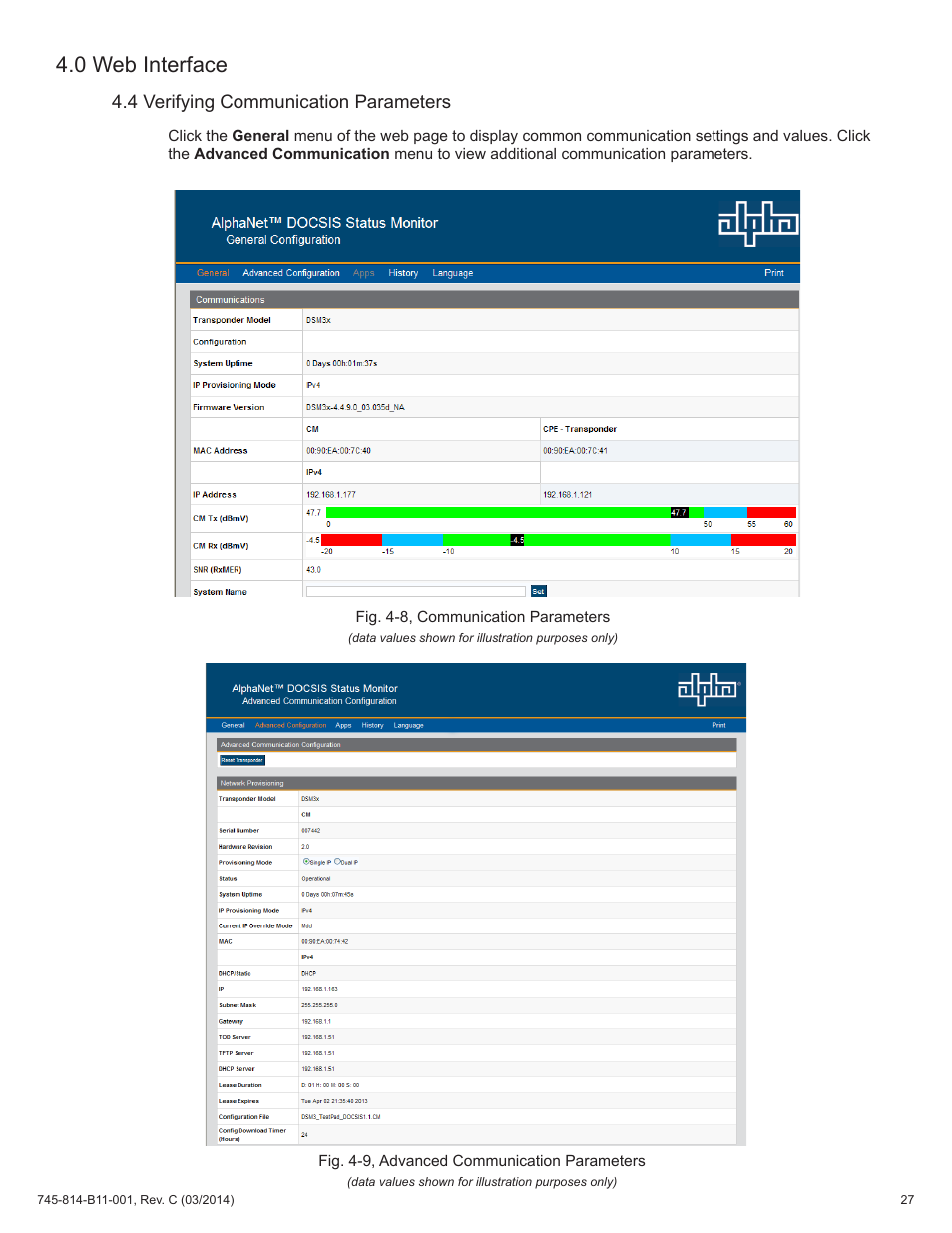
Task: Click the Communications section header
Action: coord(494,300)
